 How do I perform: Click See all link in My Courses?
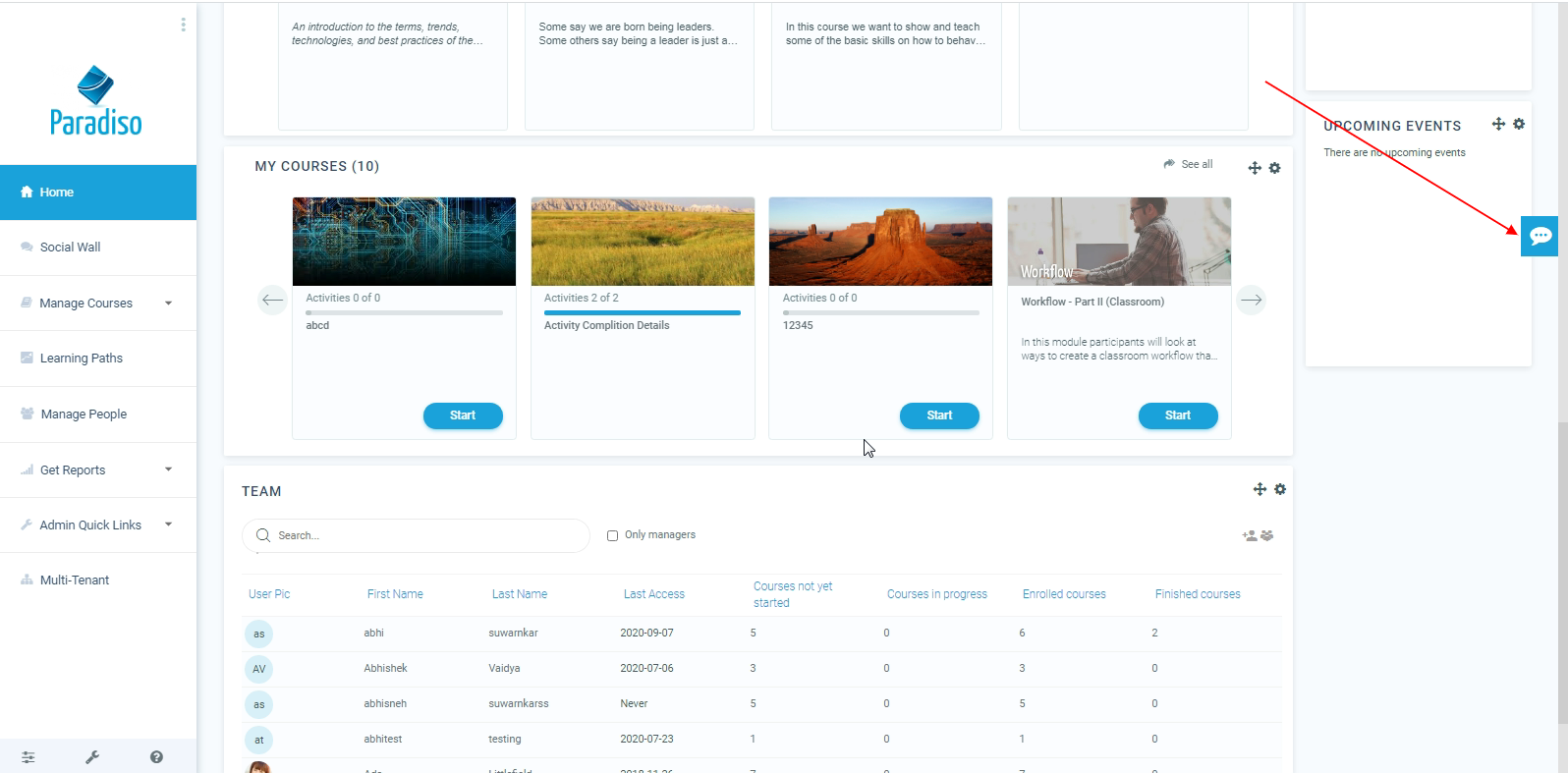pyautogui.click(x=1196, y=164)
